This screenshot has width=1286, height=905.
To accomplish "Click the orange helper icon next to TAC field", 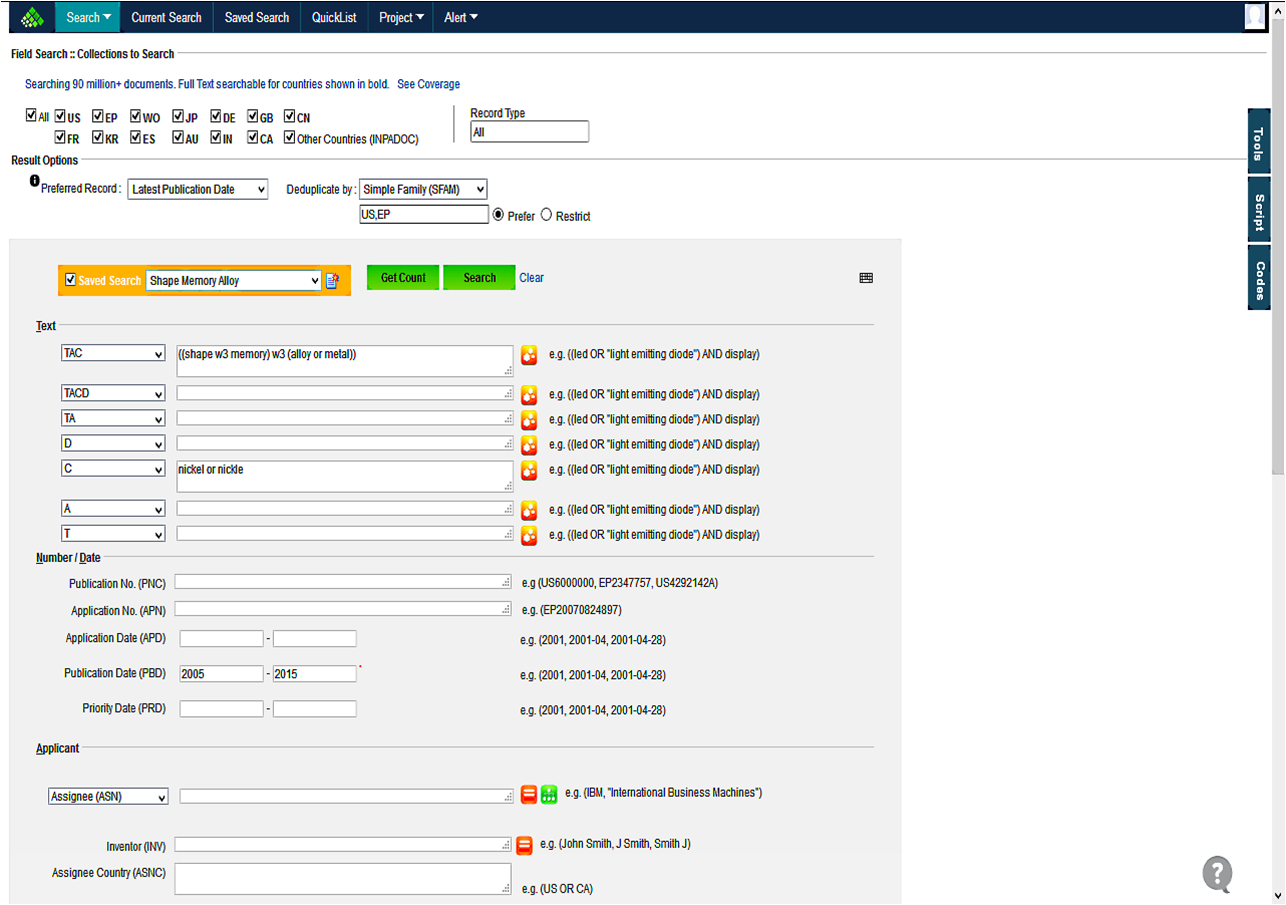I will coord(529,355).
